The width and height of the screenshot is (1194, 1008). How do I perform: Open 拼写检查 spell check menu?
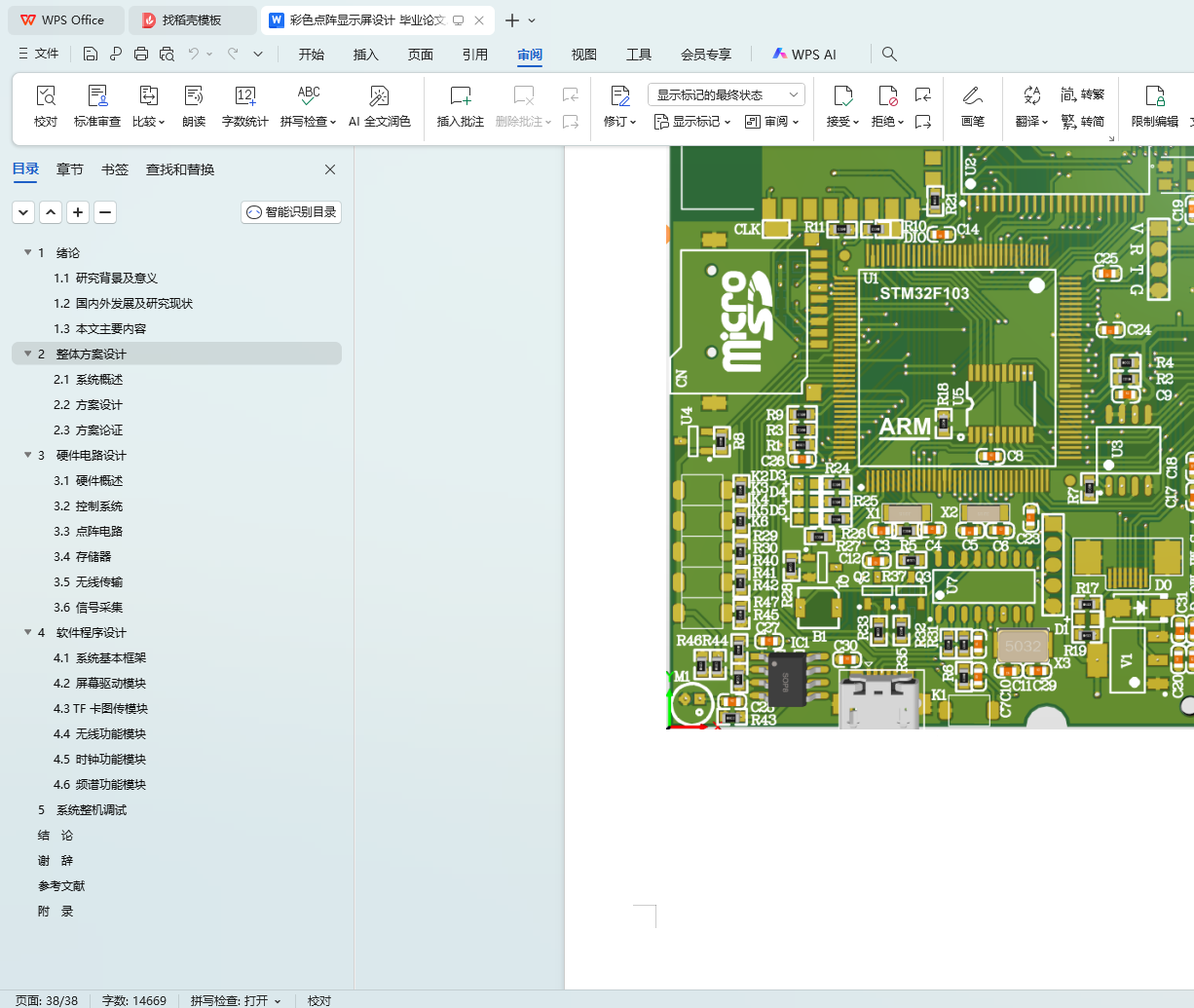[x=308, y=106]
